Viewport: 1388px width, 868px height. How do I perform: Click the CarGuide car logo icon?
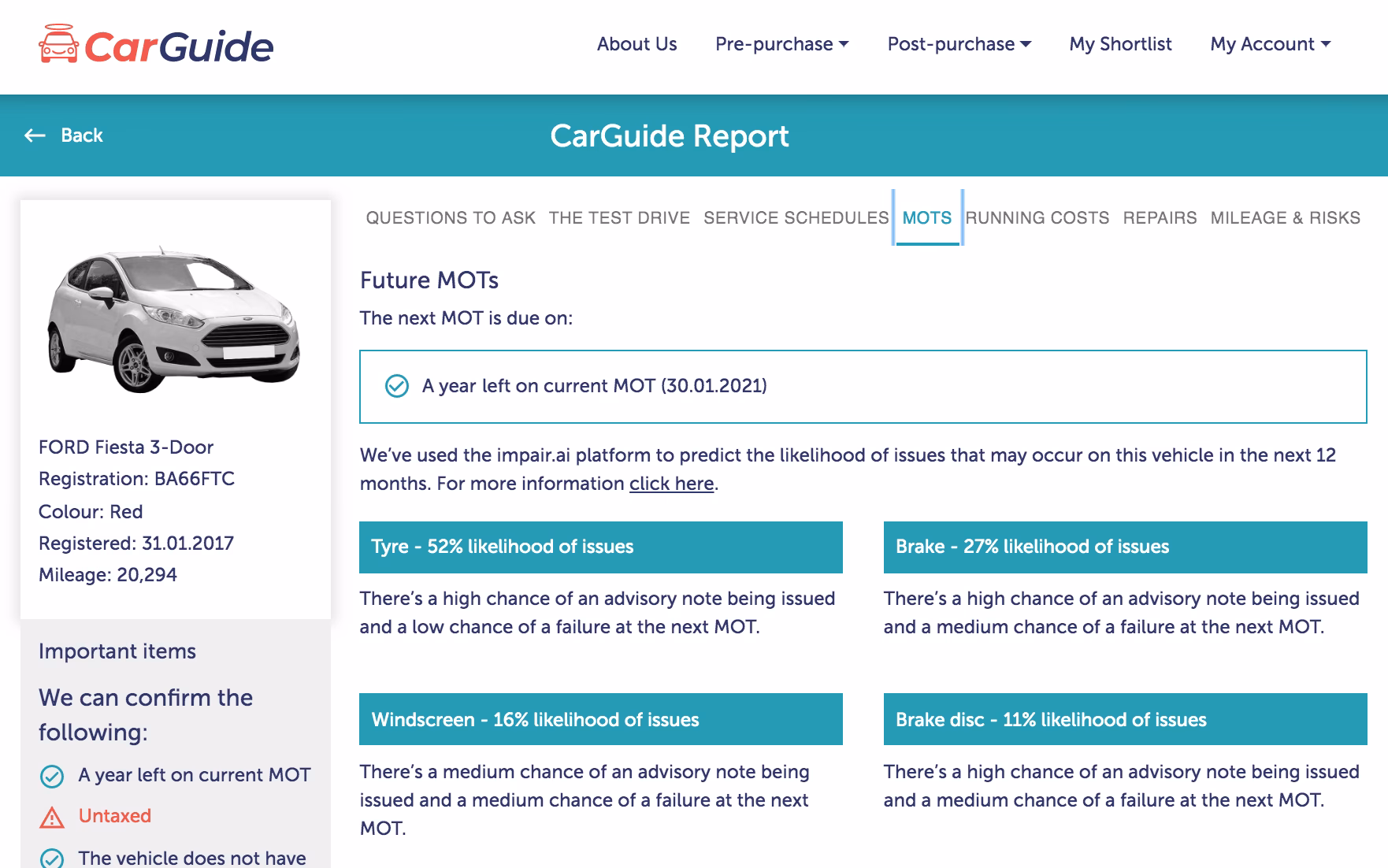point(58,45)
